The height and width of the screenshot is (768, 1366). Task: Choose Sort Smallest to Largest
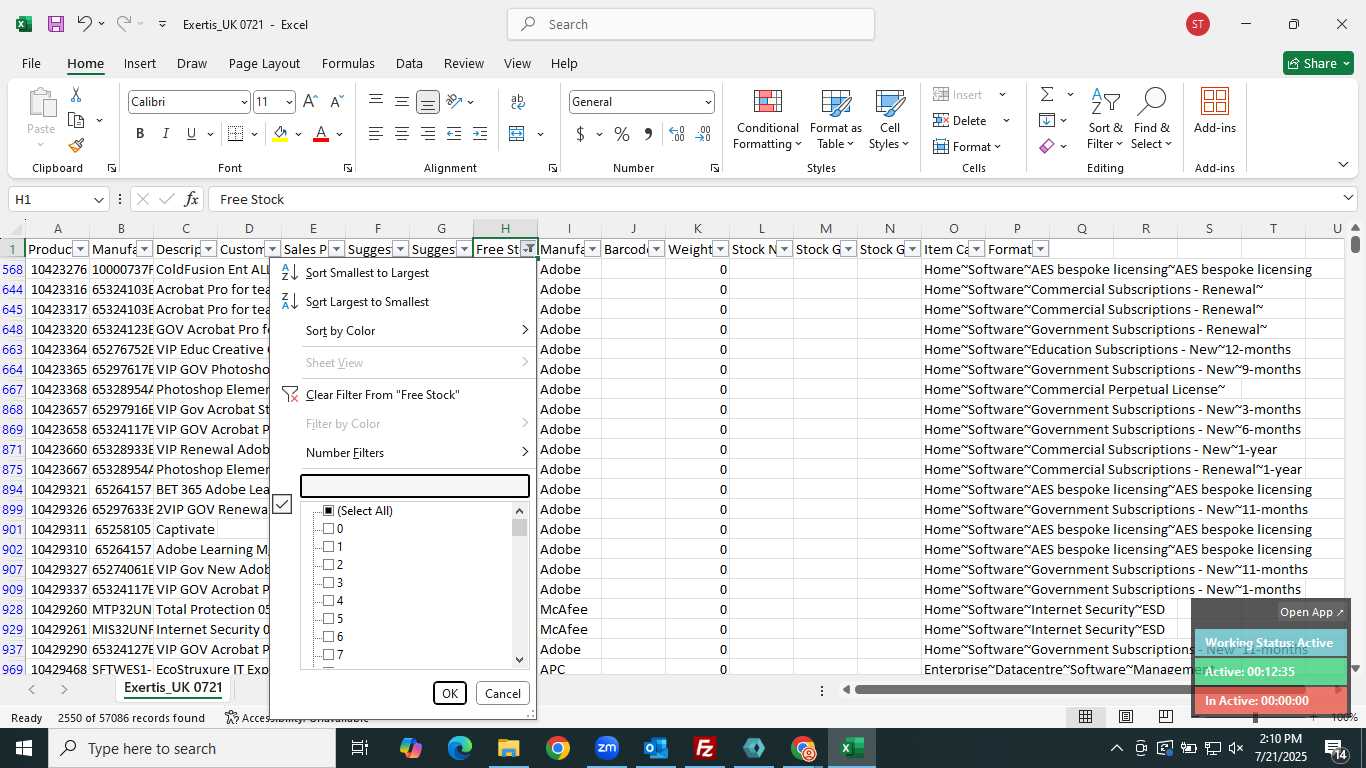click(403, 273)
